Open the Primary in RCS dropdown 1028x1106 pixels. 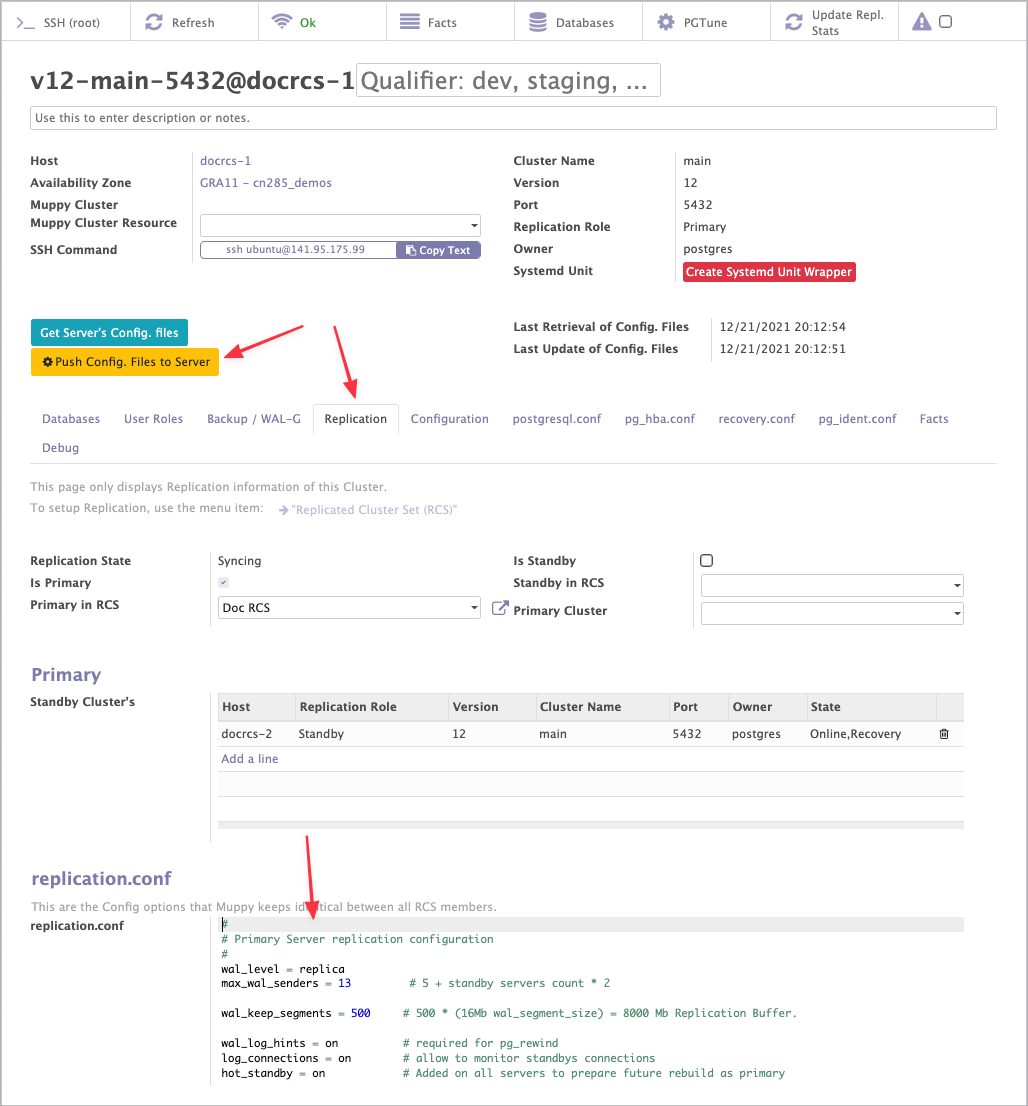click(x=349, y=608)
